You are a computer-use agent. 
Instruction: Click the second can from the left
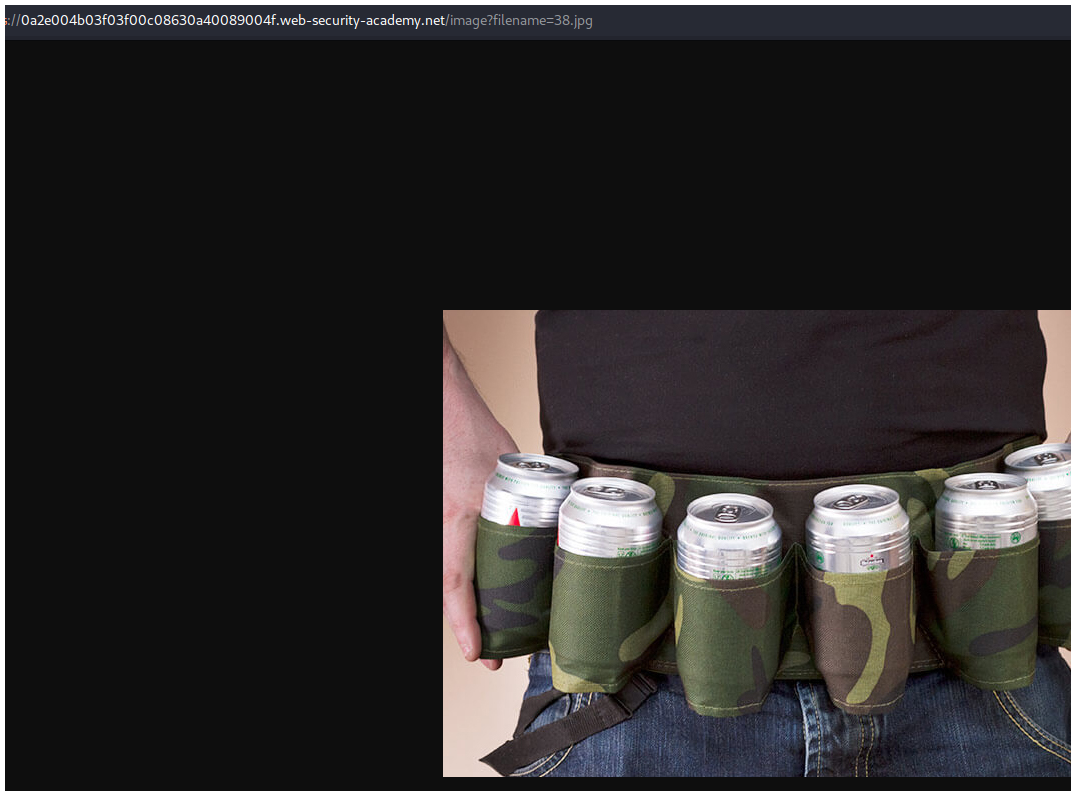coord(609,518)
